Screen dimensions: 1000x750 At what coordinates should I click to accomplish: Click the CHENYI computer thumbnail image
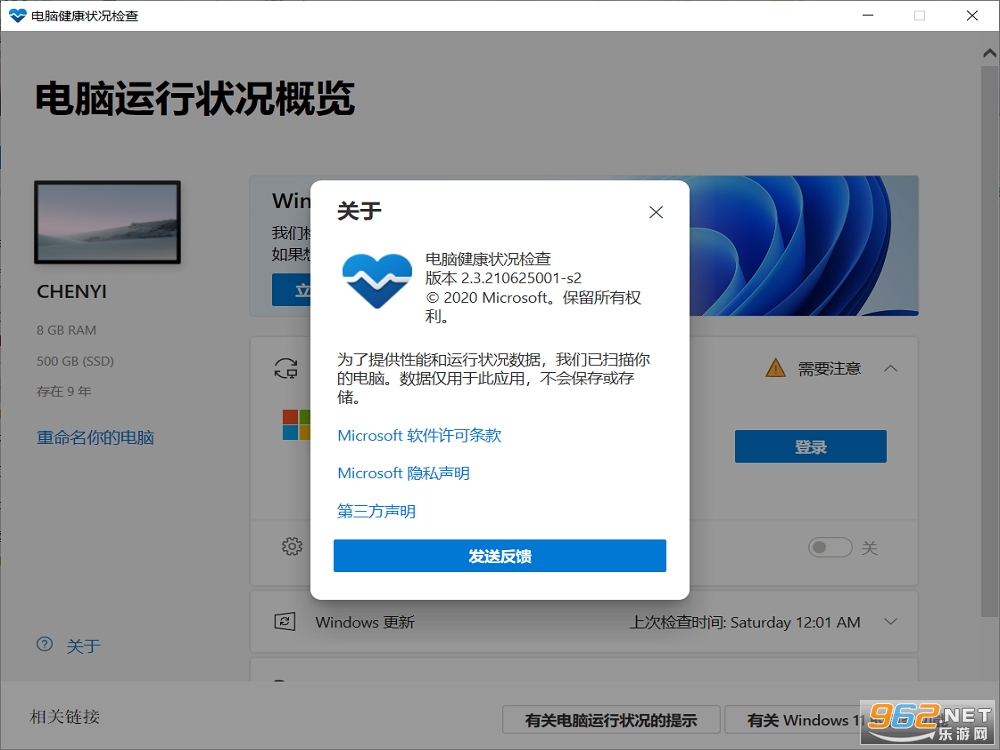click(x=107, y=222)
